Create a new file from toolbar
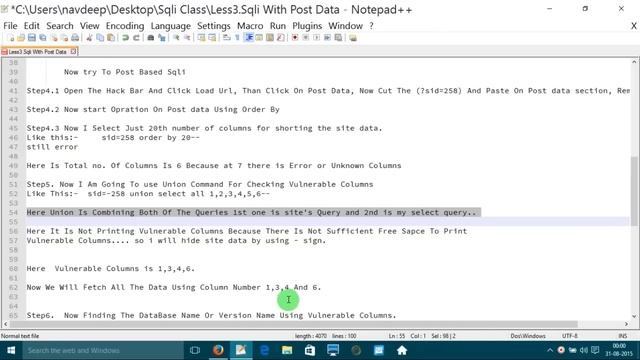 pos(11,38)
